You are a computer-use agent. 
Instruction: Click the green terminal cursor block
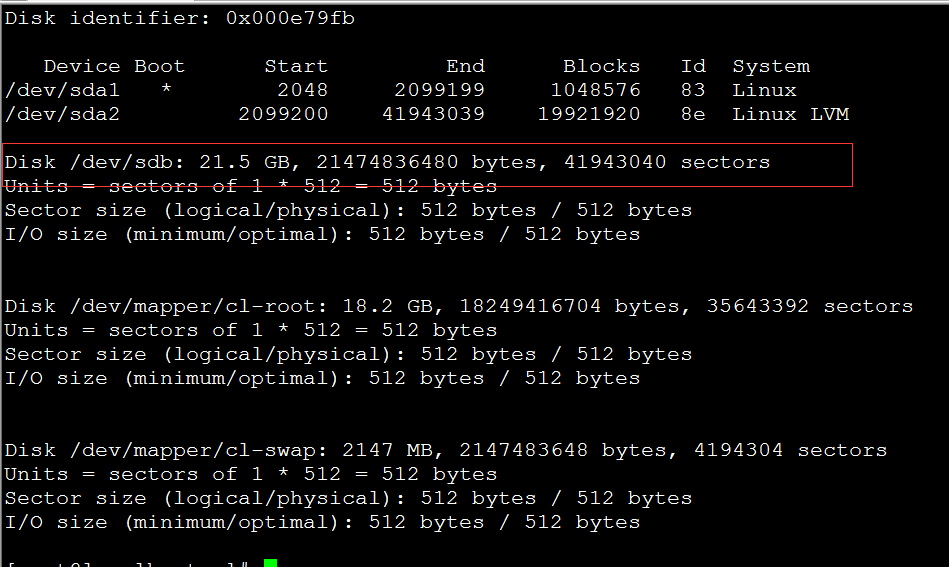(x=270, y=562)
